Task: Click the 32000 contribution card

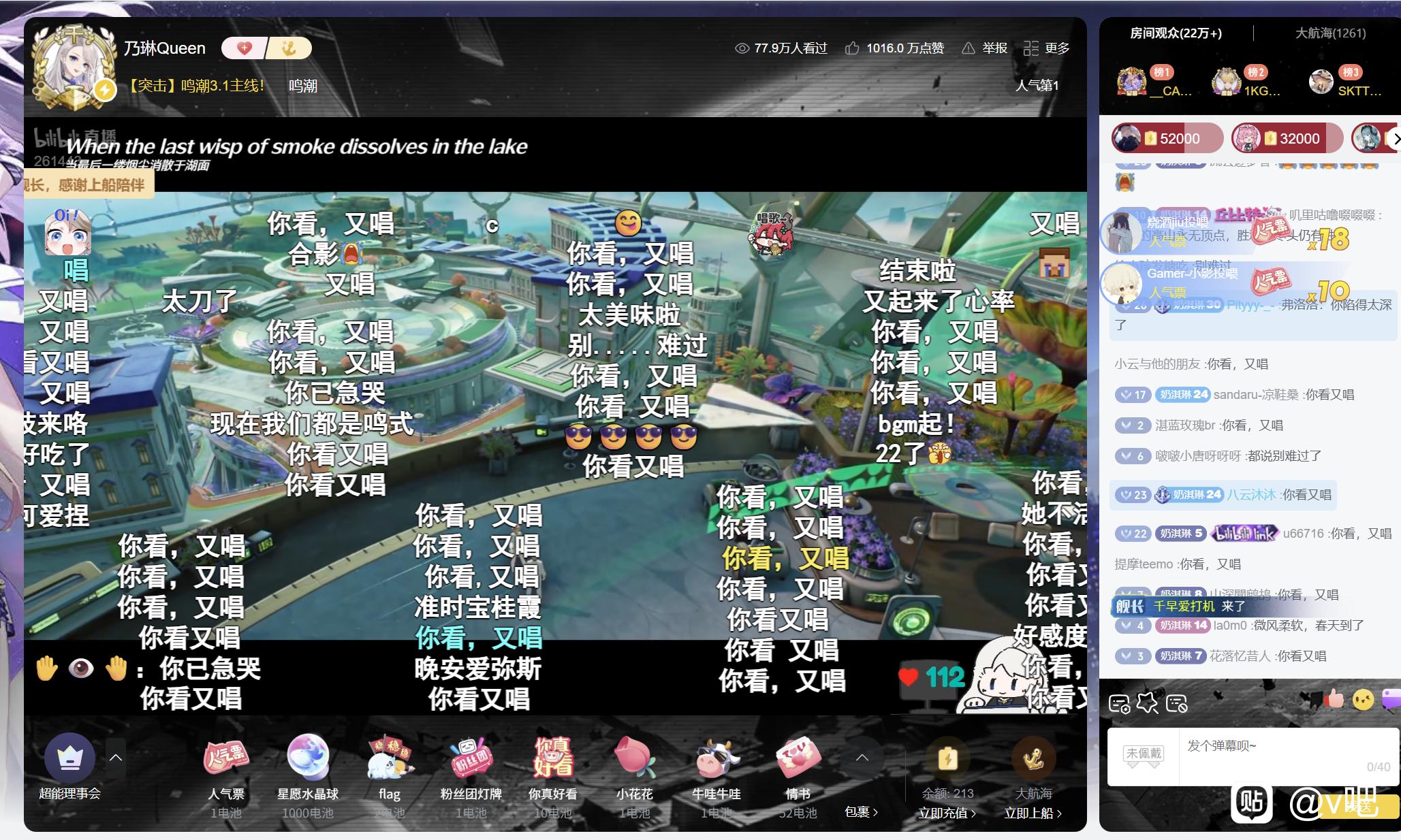Action: click(1287, 139)
